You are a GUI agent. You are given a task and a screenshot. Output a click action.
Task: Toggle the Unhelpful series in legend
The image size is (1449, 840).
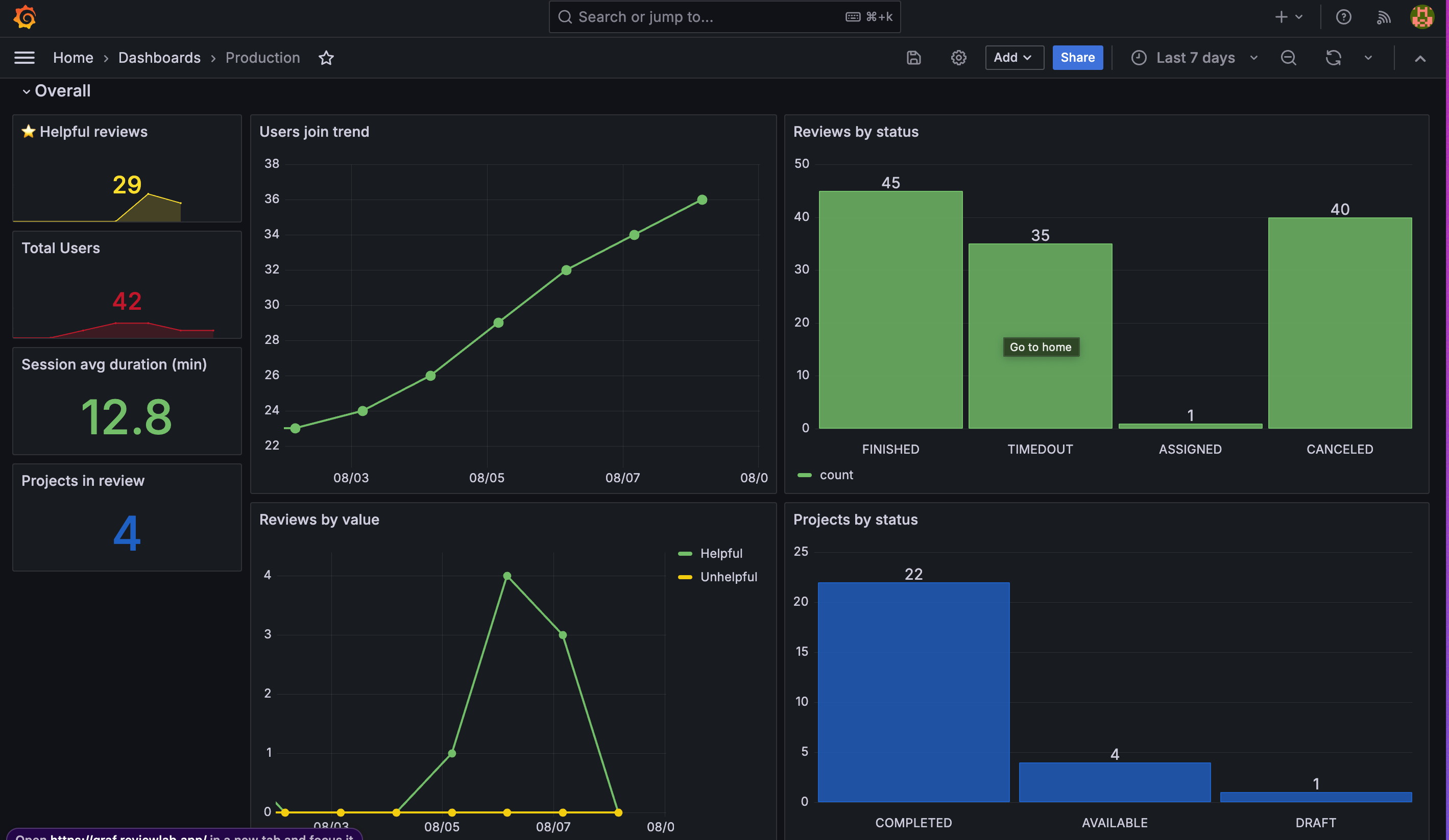pos(728,577)
